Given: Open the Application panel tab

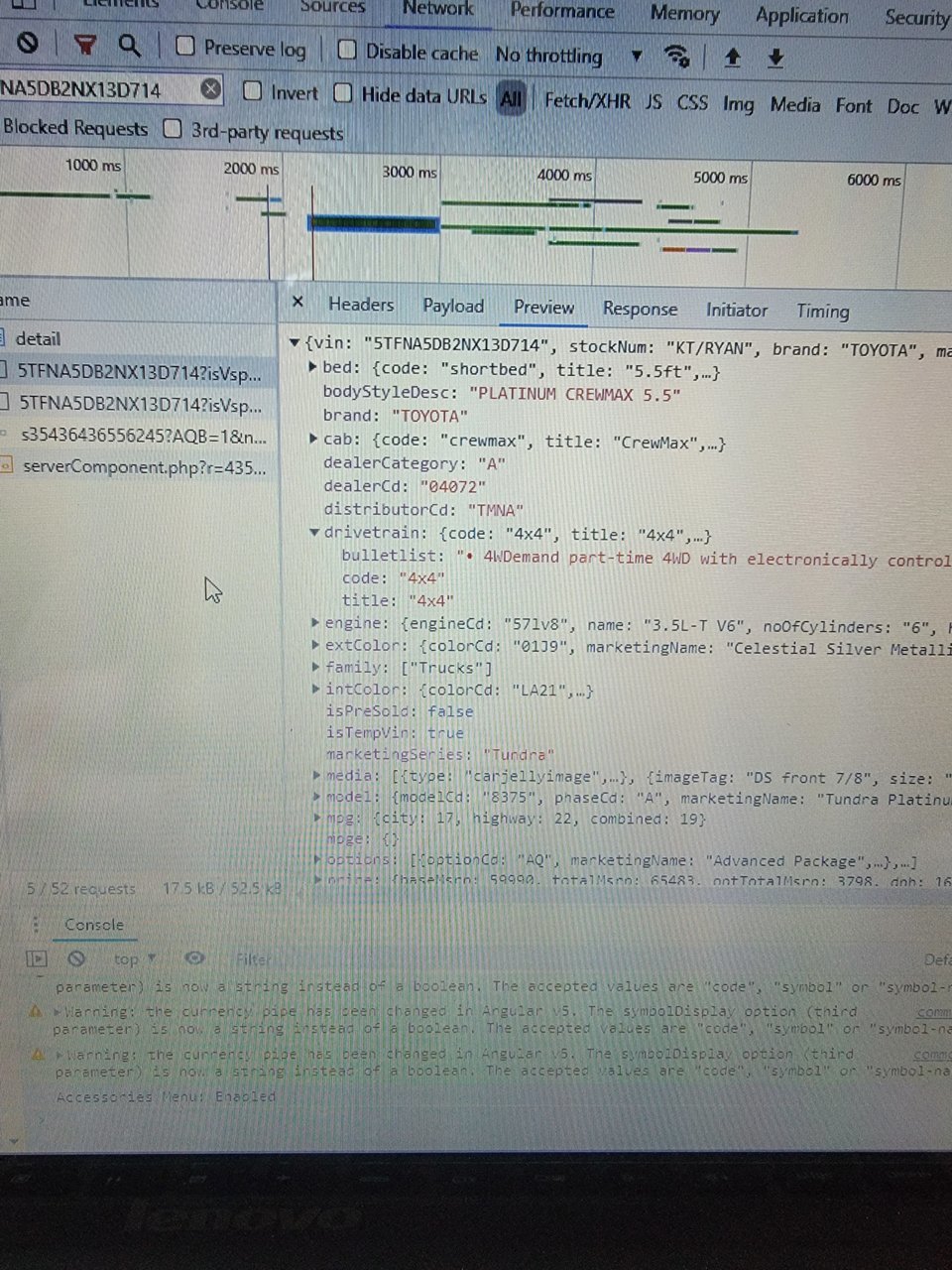Looking at the screenshot, I should 802,15.
